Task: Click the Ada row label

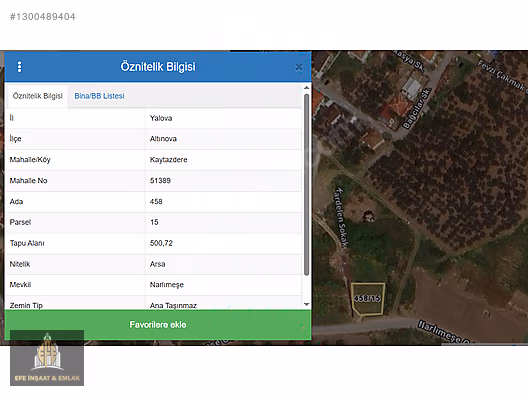Action: tap(16, 201)
